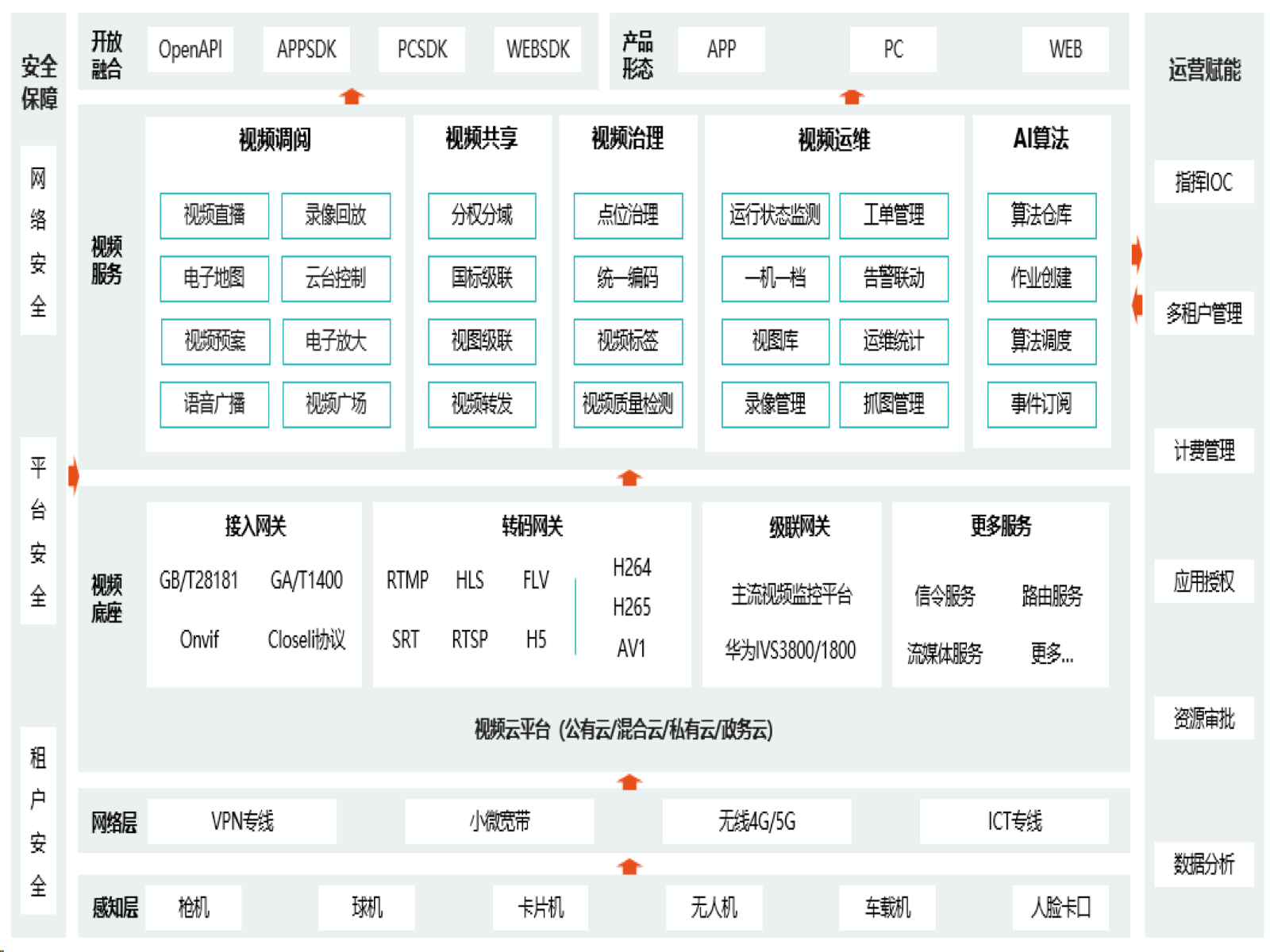Select the 枪机 device box

coord(194,908)
